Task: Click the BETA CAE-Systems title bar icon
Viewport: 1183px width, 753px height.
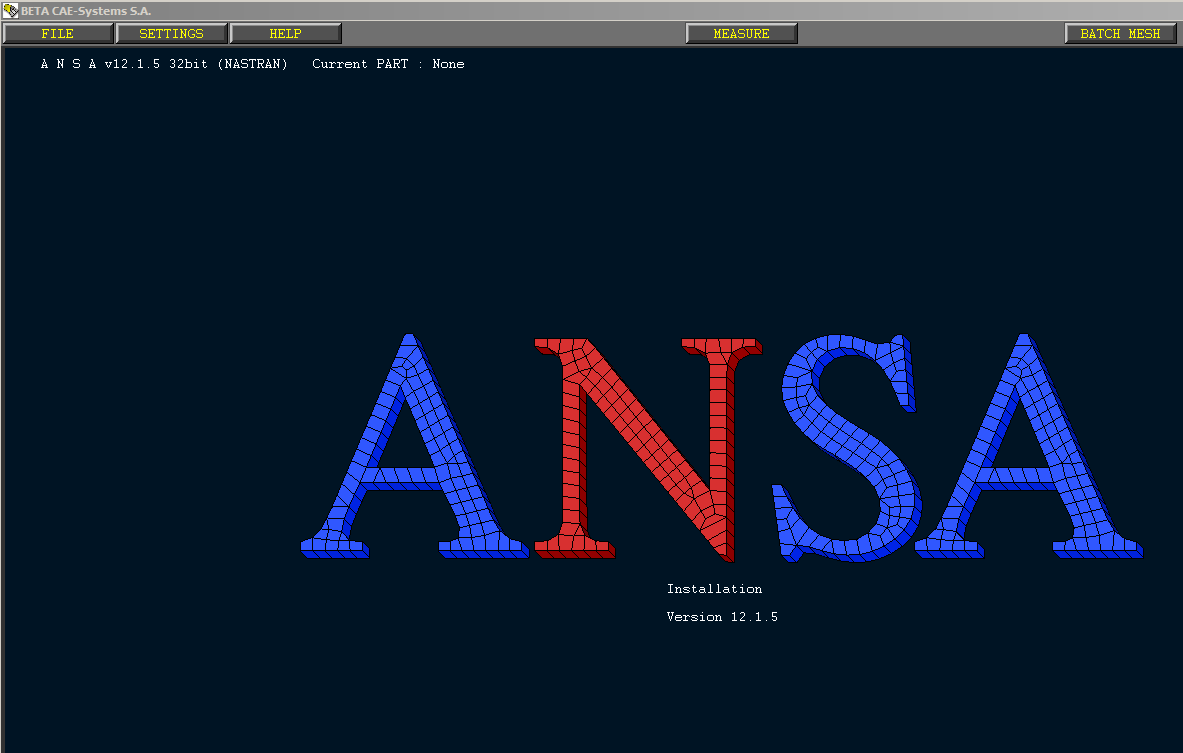Action: 11,11
